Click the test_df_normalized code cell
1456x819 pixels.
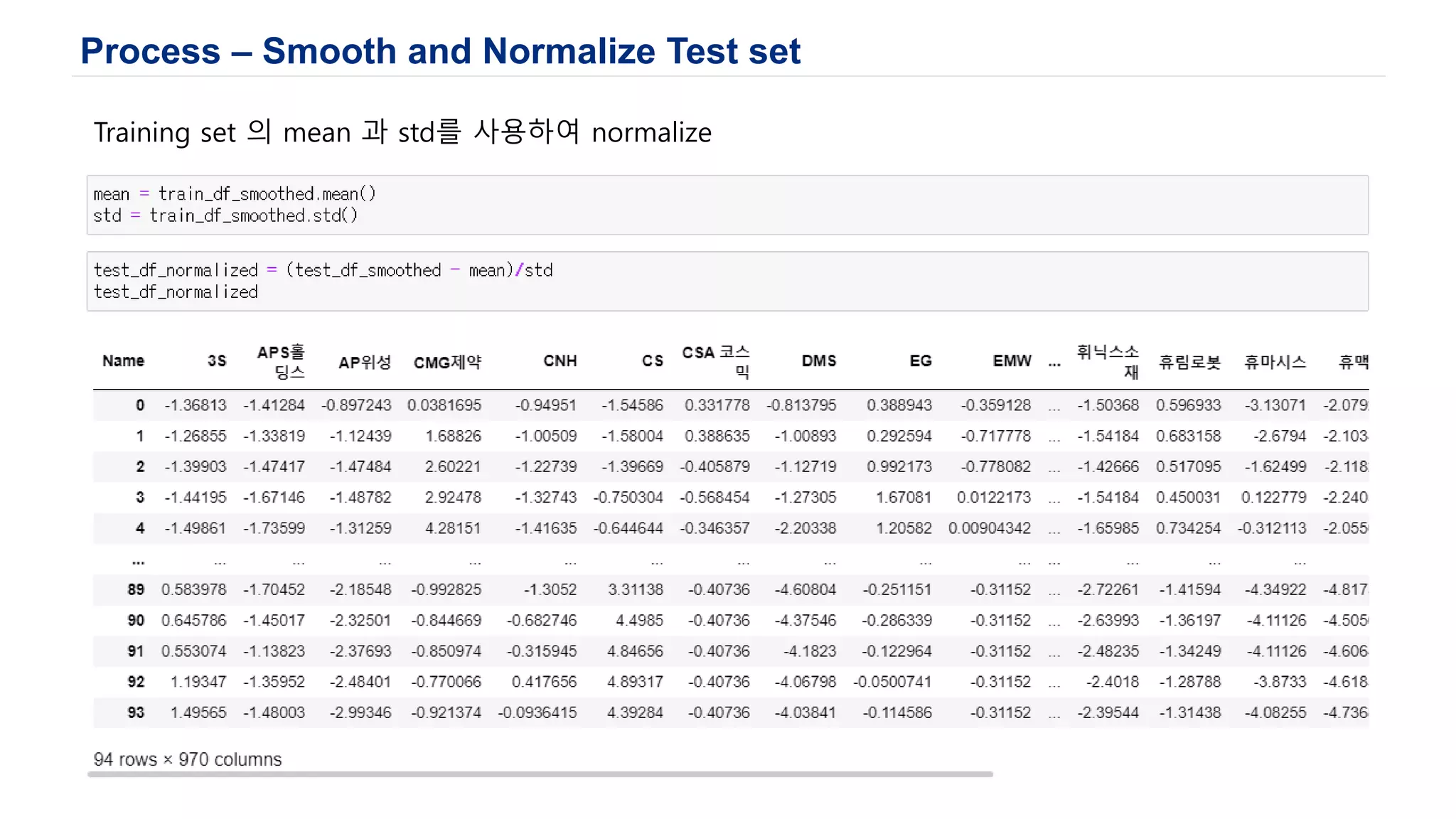click(x=727, y=281)
